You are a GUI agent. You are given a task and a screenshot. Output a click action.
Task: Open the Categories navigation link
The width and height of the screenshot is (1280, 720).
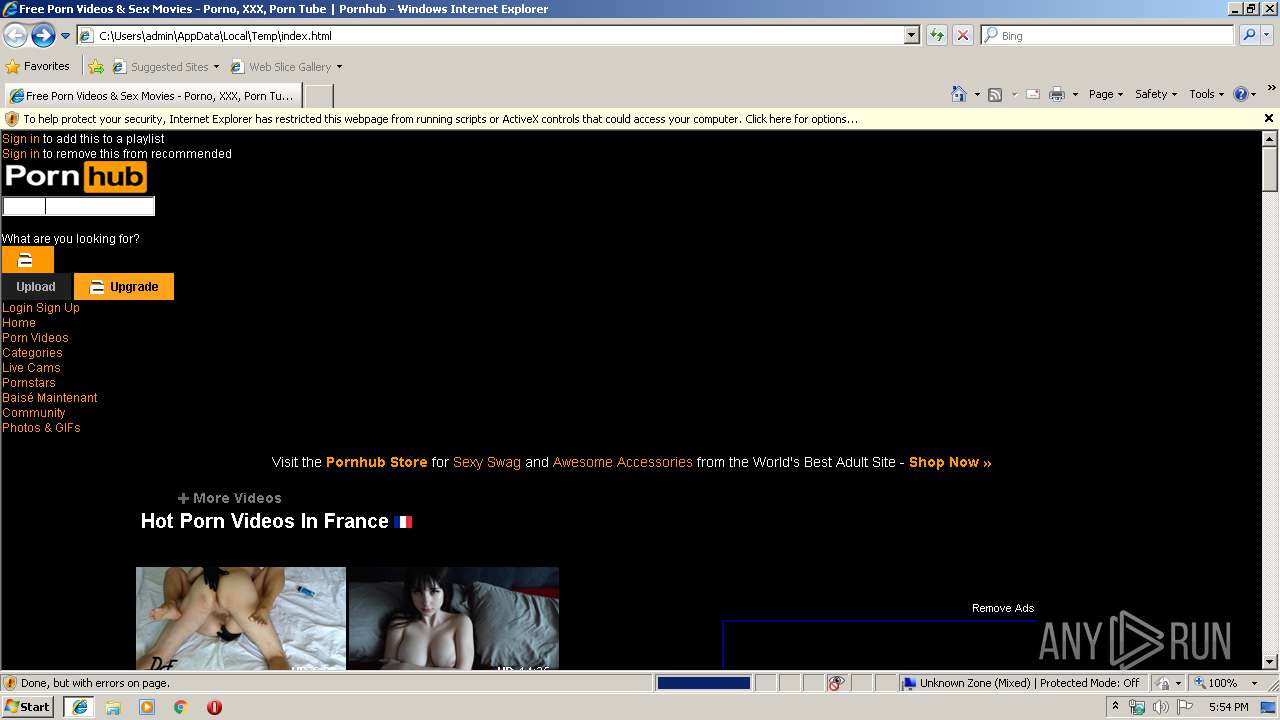coord(32,353)
